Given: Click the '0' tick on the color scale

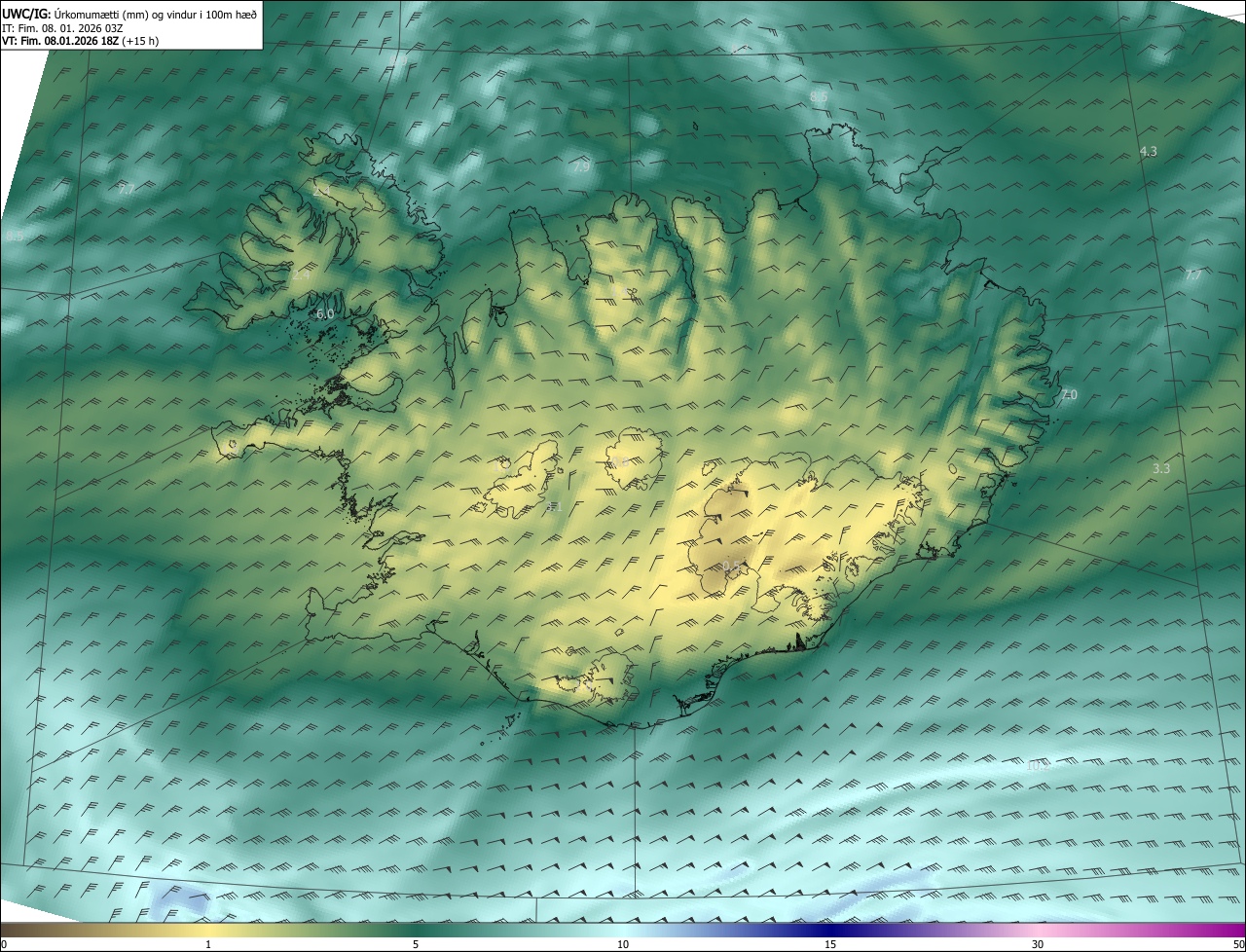Looking at the screenshot, I should [4, 944].
